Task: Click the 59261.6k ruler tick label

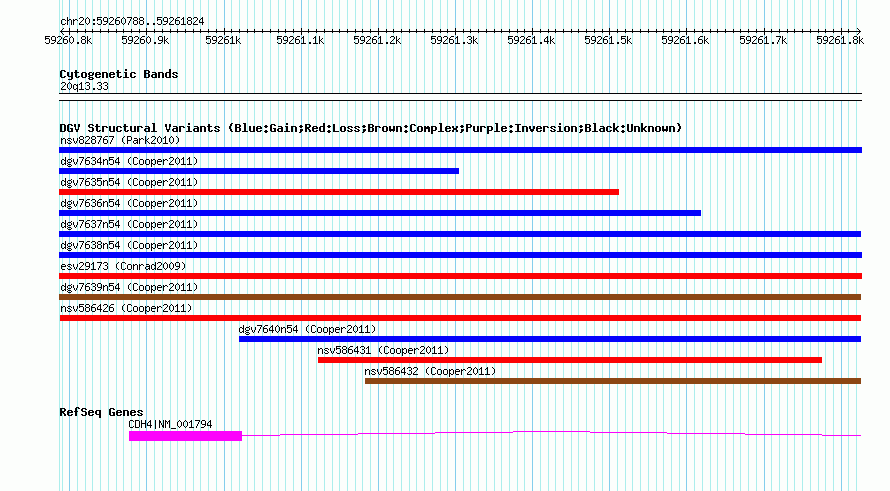Action: 685,40
